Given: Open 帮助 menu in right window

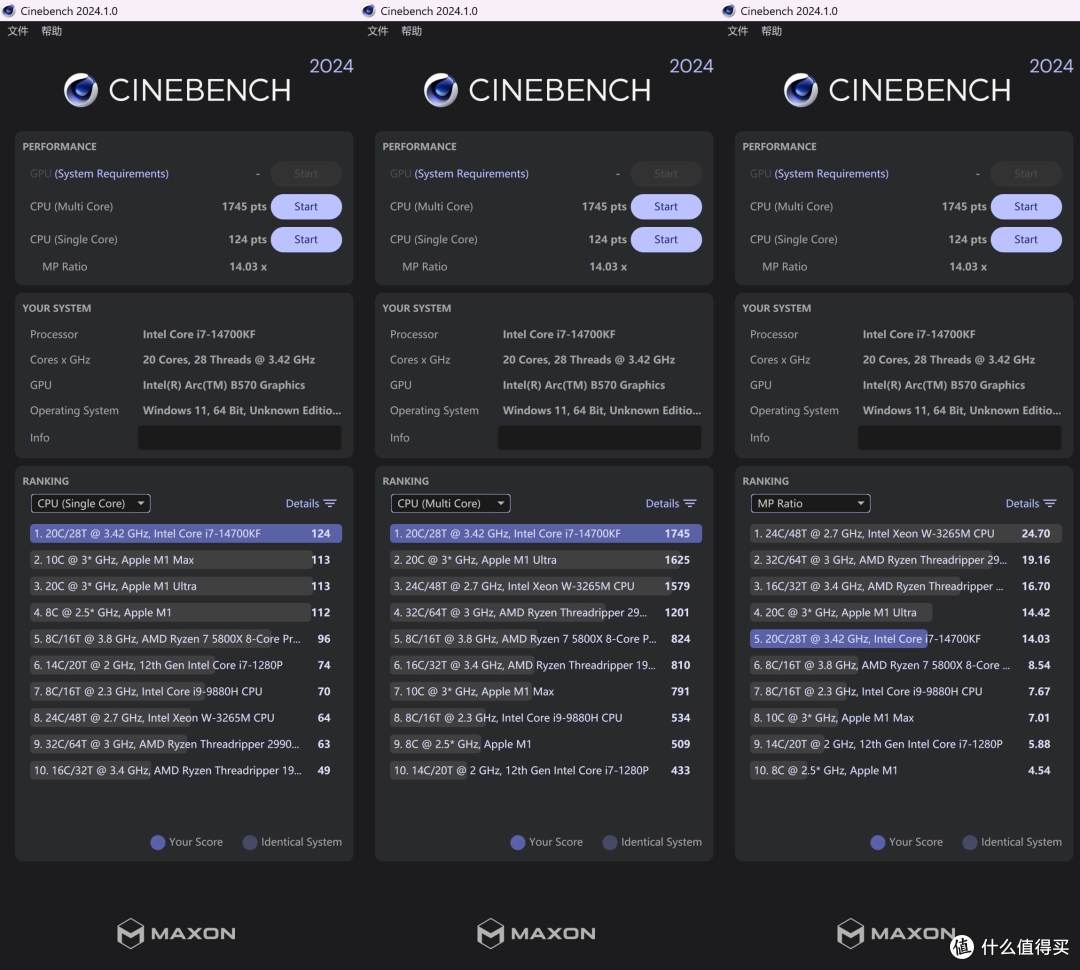Looking at the screenshot, I should 771,31.
